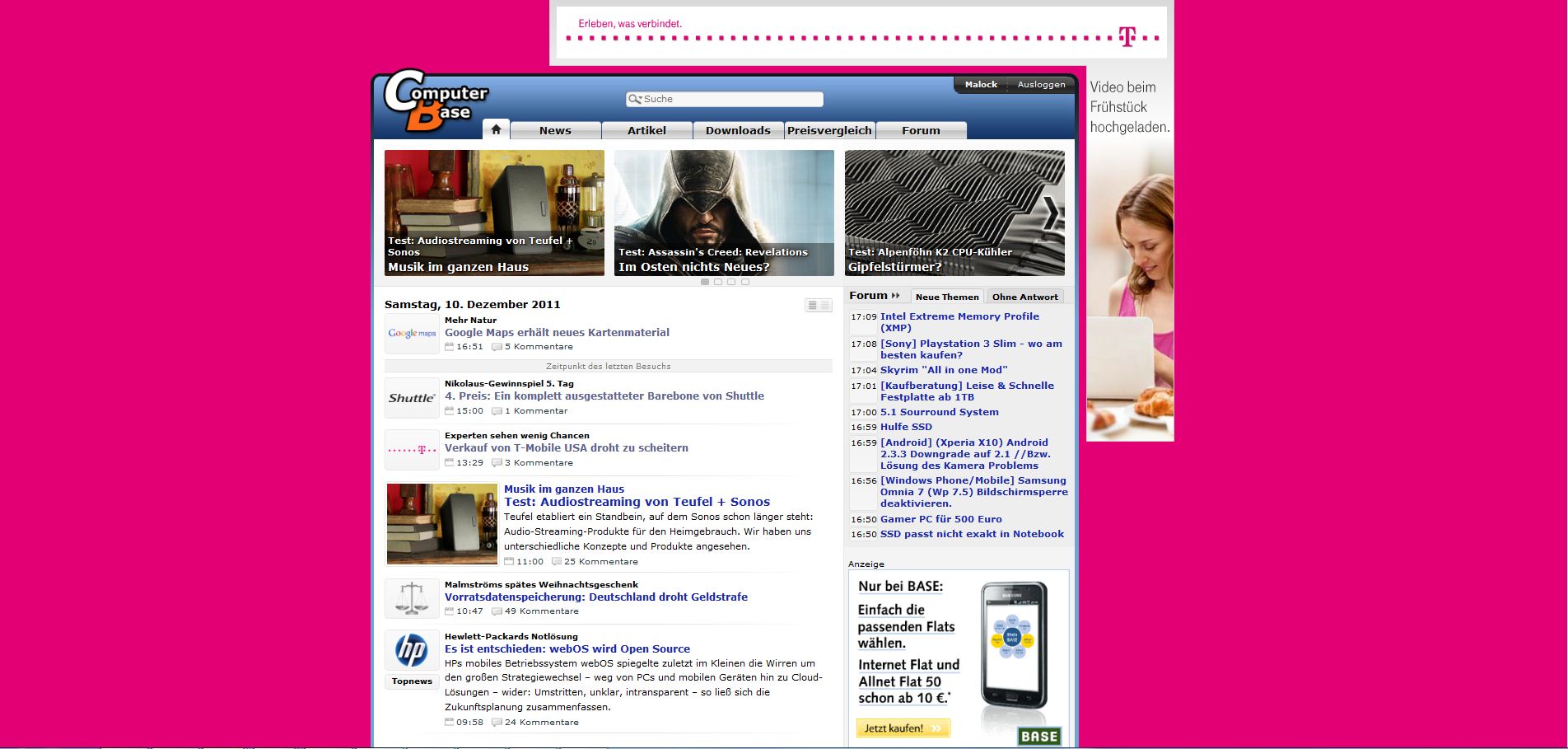
Task: Switch news list to compact view
Action: pos(812,306)
